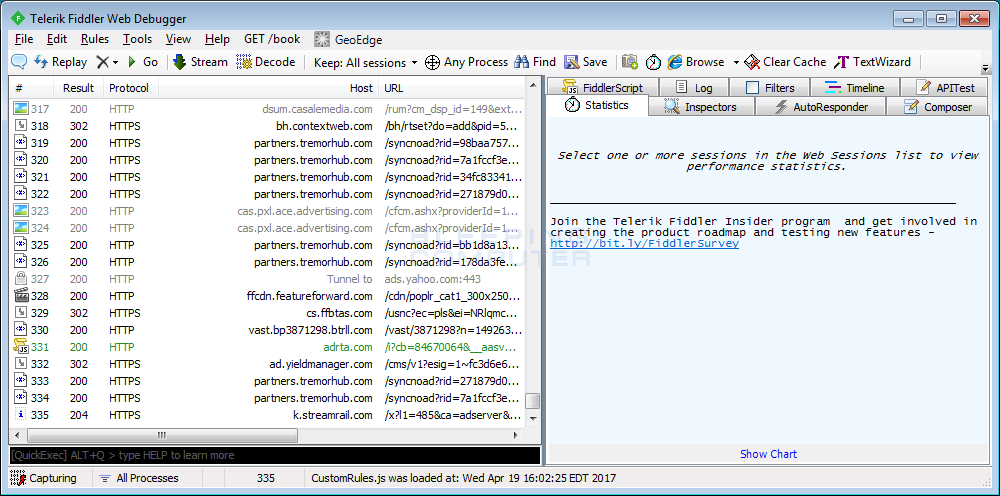Click the camera screenshot toolbar icon

[x=630, y=62]
